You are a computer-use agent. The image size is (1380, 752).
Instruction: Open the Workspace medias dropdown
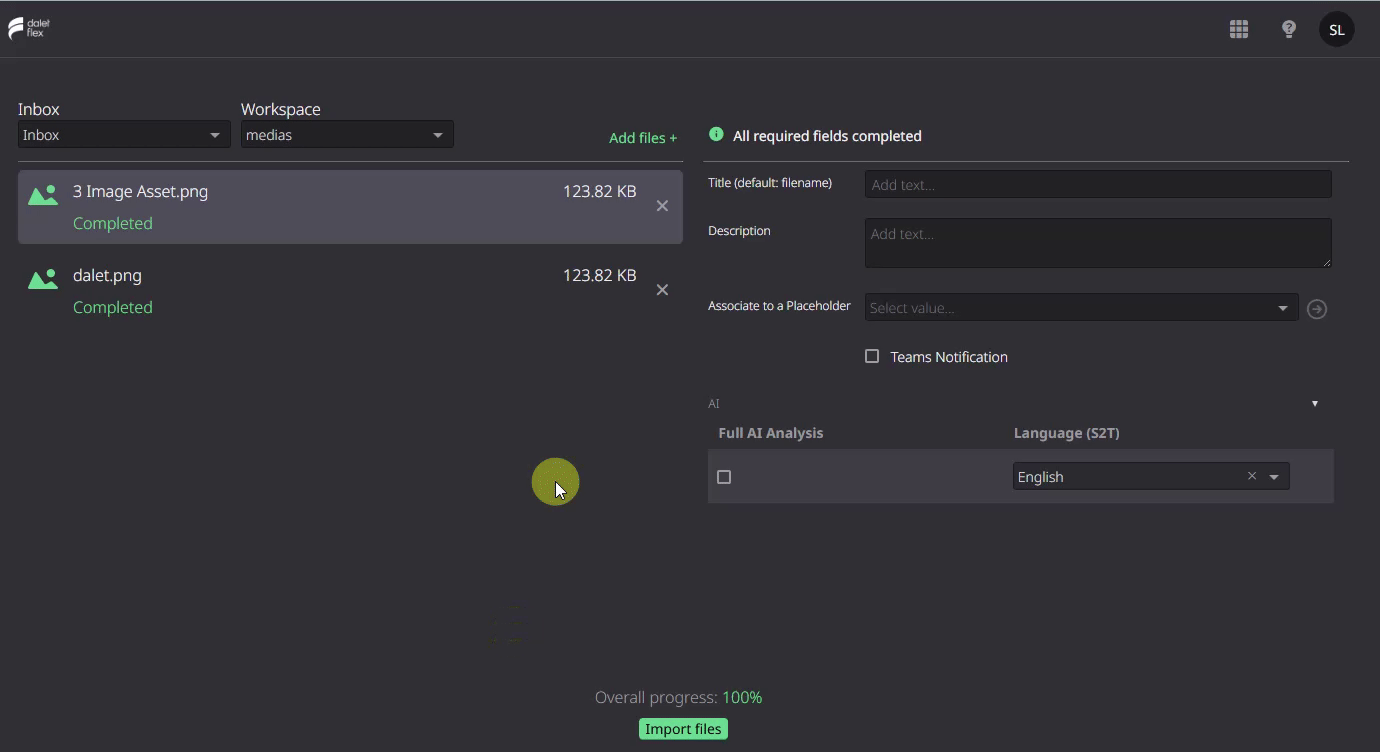click(x=347, y=135)
